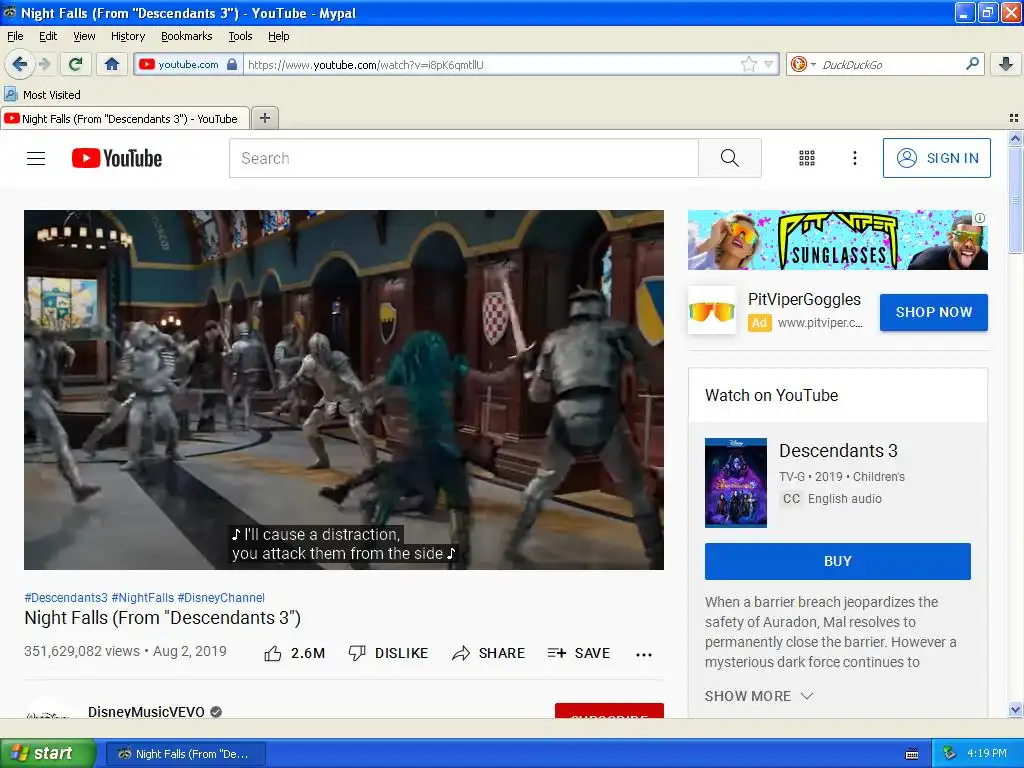Click the PitViperGoggles sunglasses thumbnail
The height and width of the screenshot is (768, 1024).
coord(712,310)
